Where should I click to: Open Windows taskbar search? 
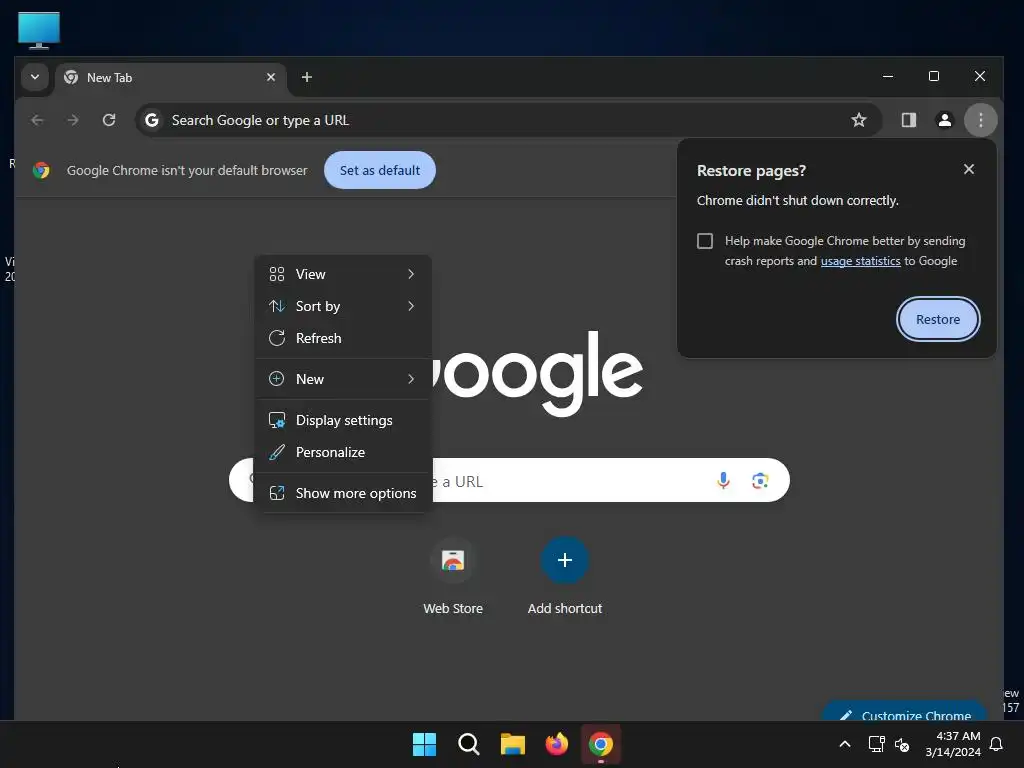pyautogui.click(x=468, y=744)
